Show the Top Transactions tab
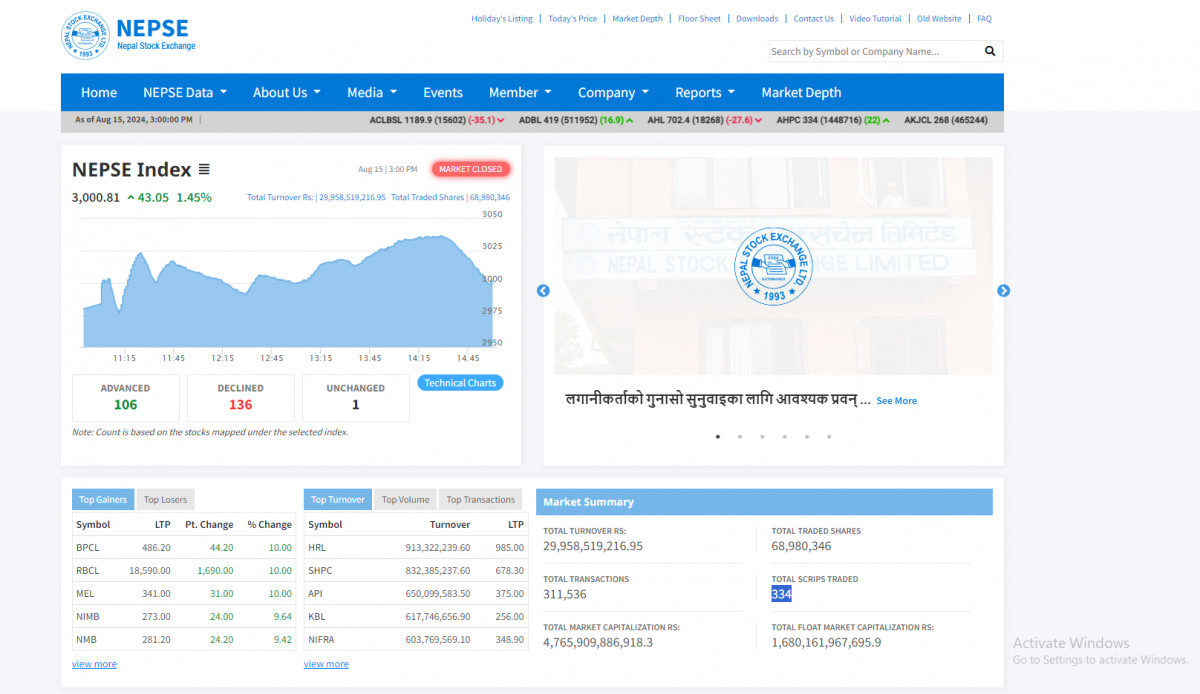The width and height of the screenshot is (1200, 694). coord(480,500)
